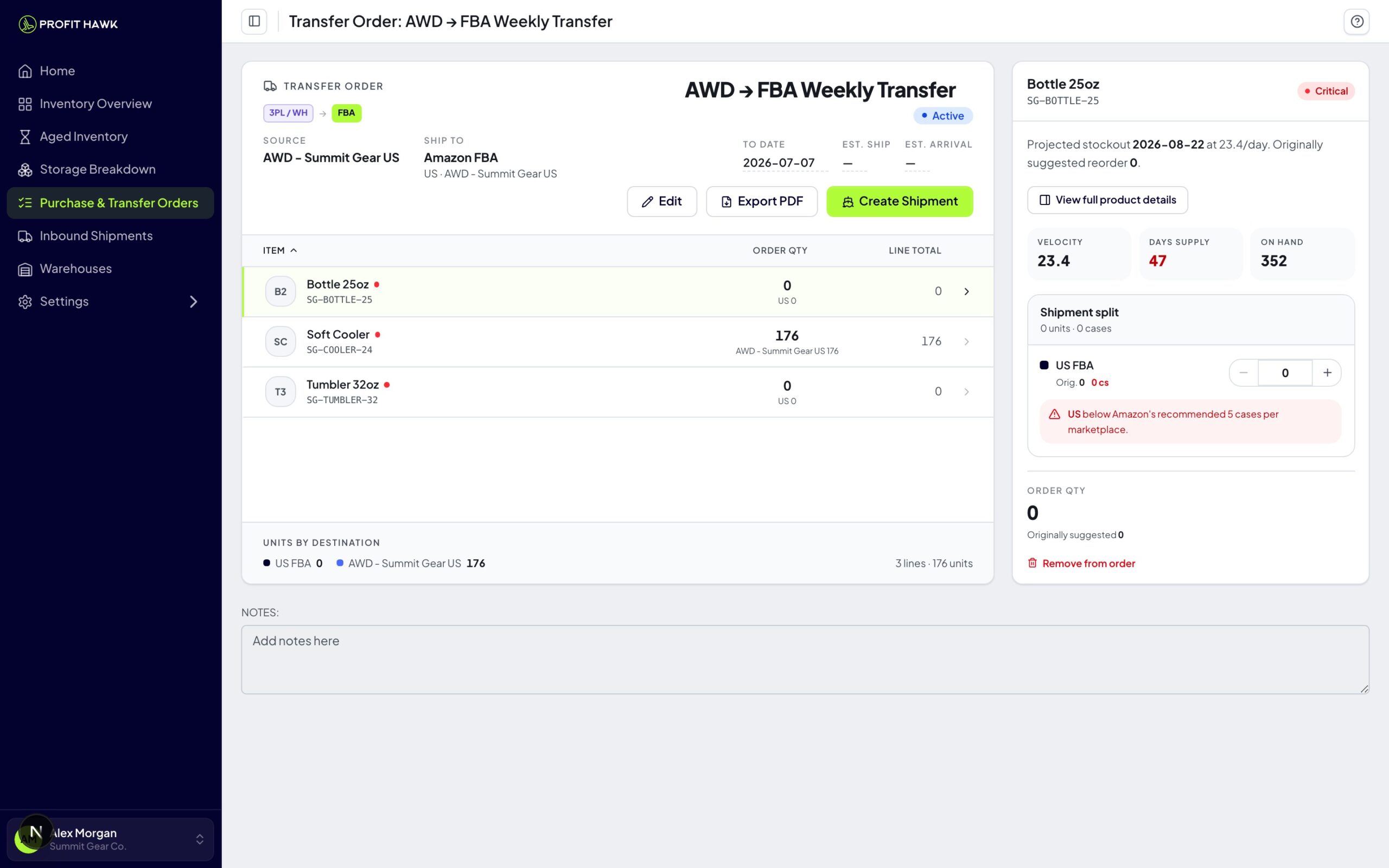Click the Warehouses building icon
Screen dimensions: 1389x868
pyautogui.click(x=24, y=269)
